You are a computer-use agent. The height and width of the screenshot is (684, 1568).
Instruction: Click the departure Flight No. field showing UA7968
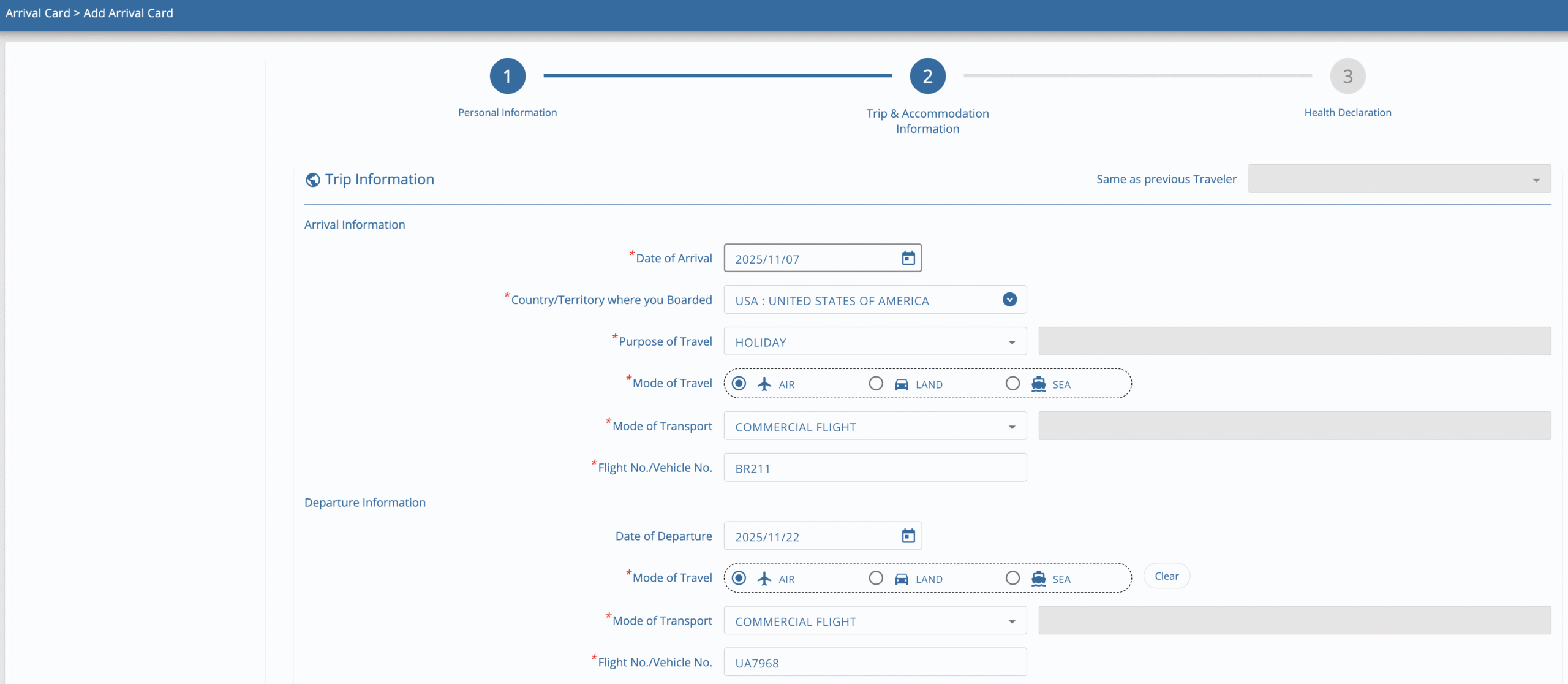pos(875,662)
